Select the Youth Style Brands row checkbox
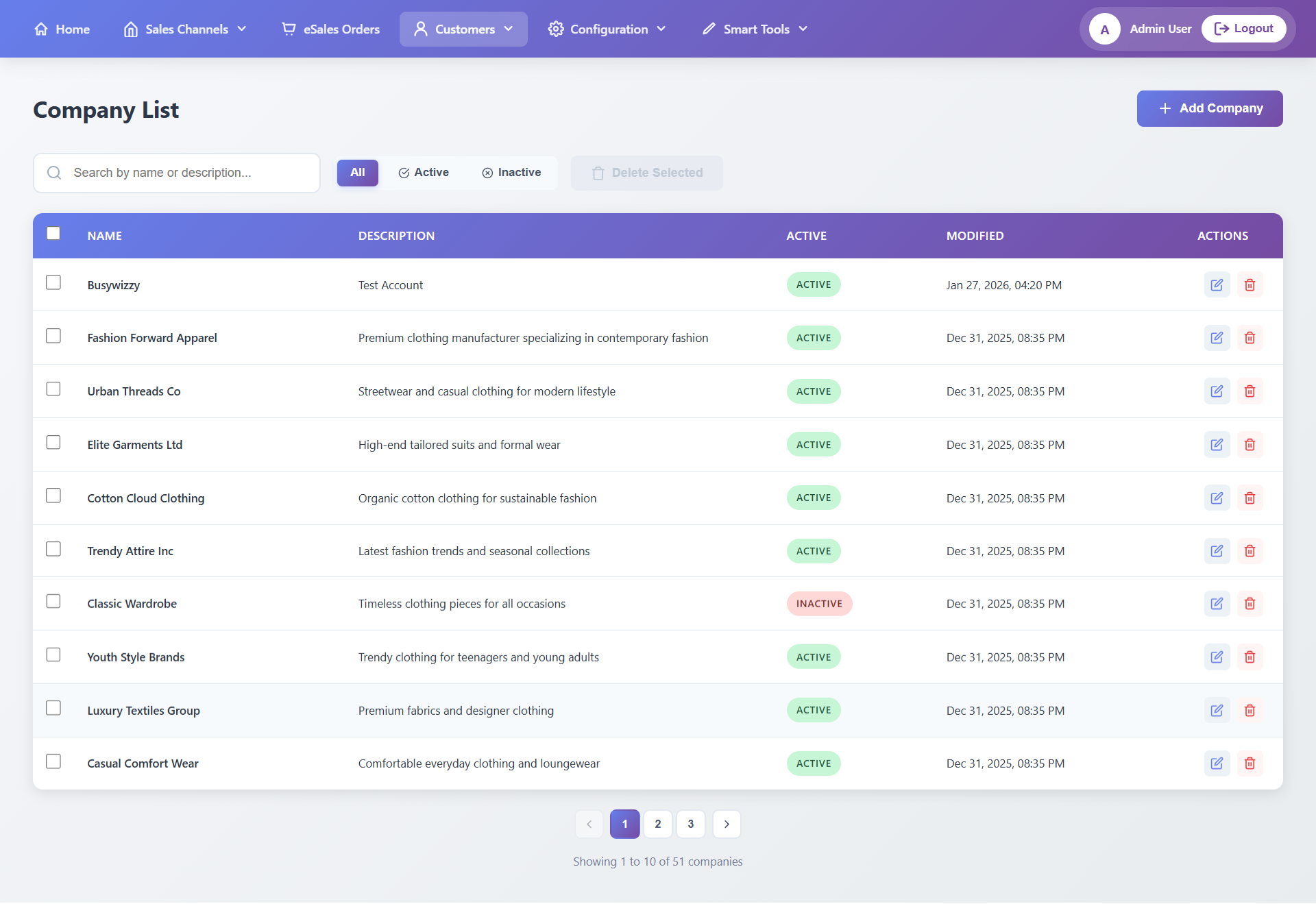1316x904 pixels. pos(53,655)
